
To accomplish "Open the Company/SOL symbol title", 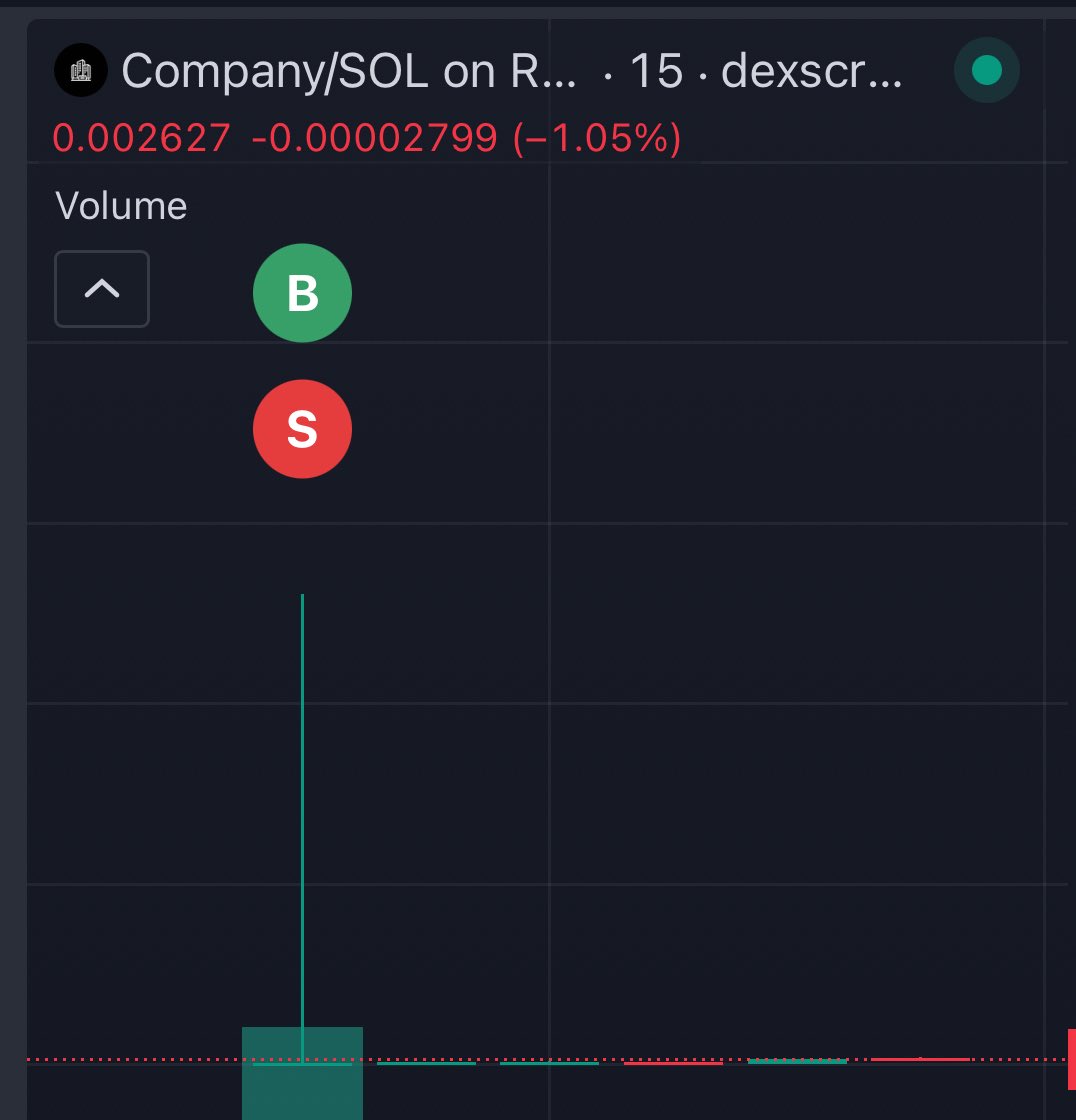I will coord(349,71).
